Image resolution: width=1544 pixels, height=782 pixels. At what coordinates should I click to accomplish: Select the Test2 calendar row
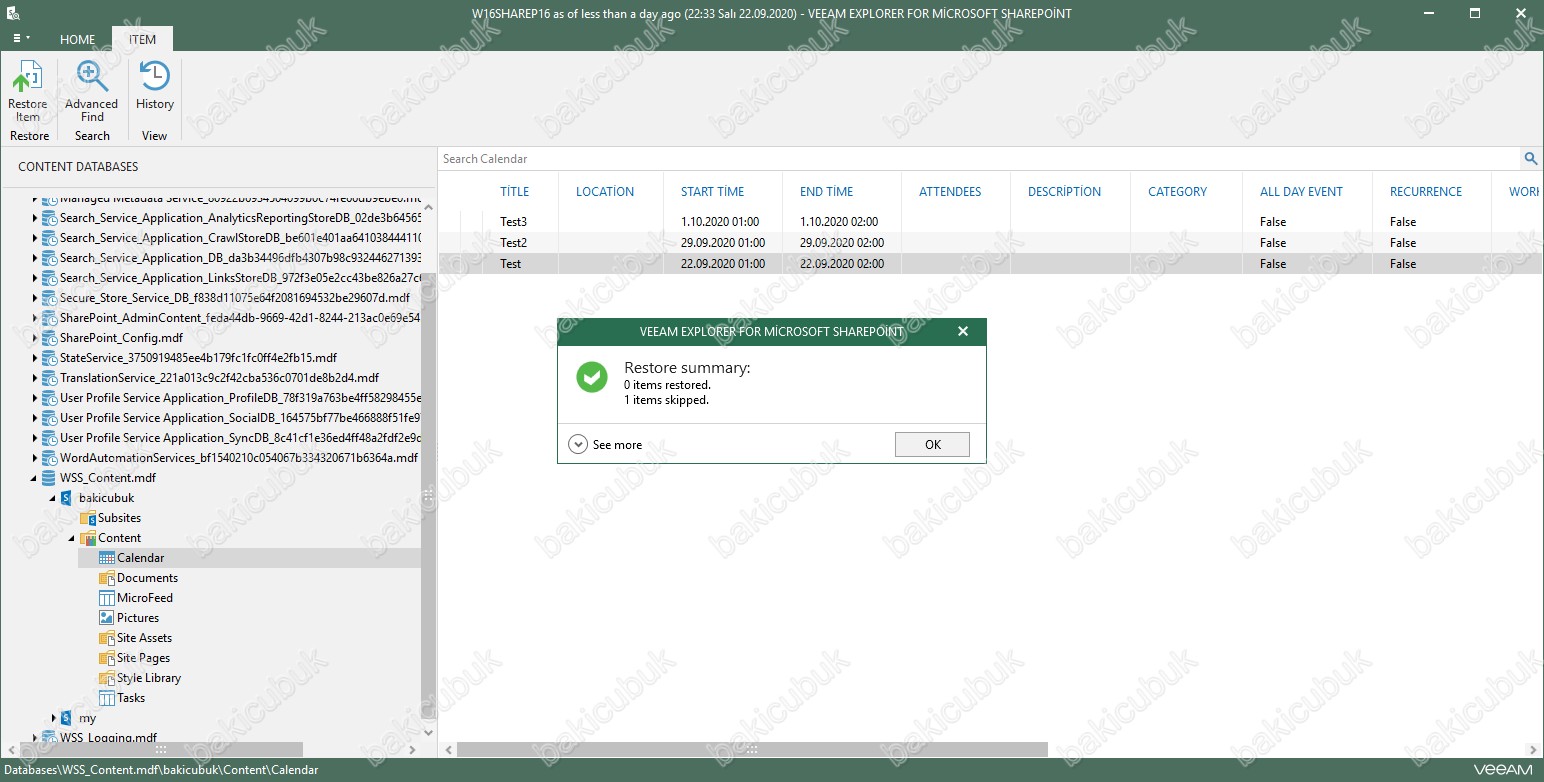(990, 243)
